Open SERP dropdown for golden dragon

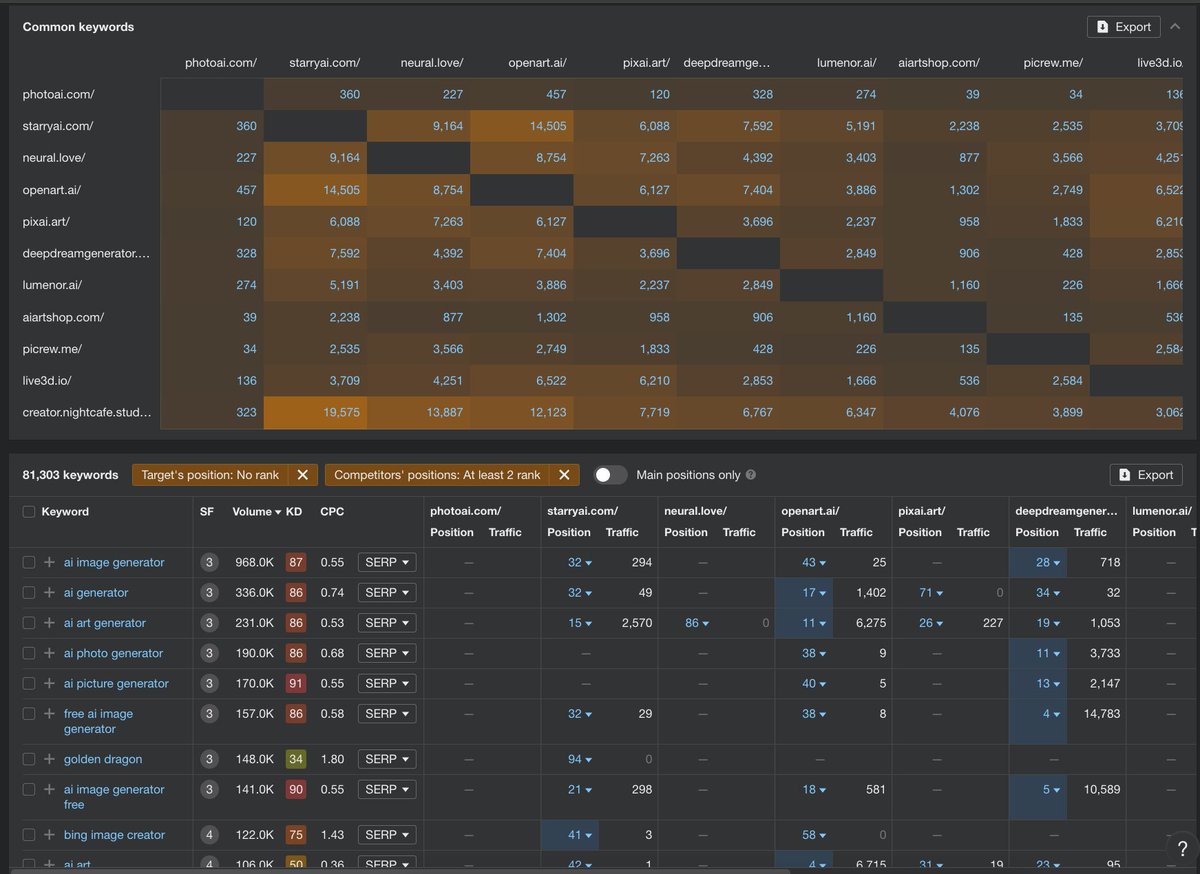tap(387, 759)
